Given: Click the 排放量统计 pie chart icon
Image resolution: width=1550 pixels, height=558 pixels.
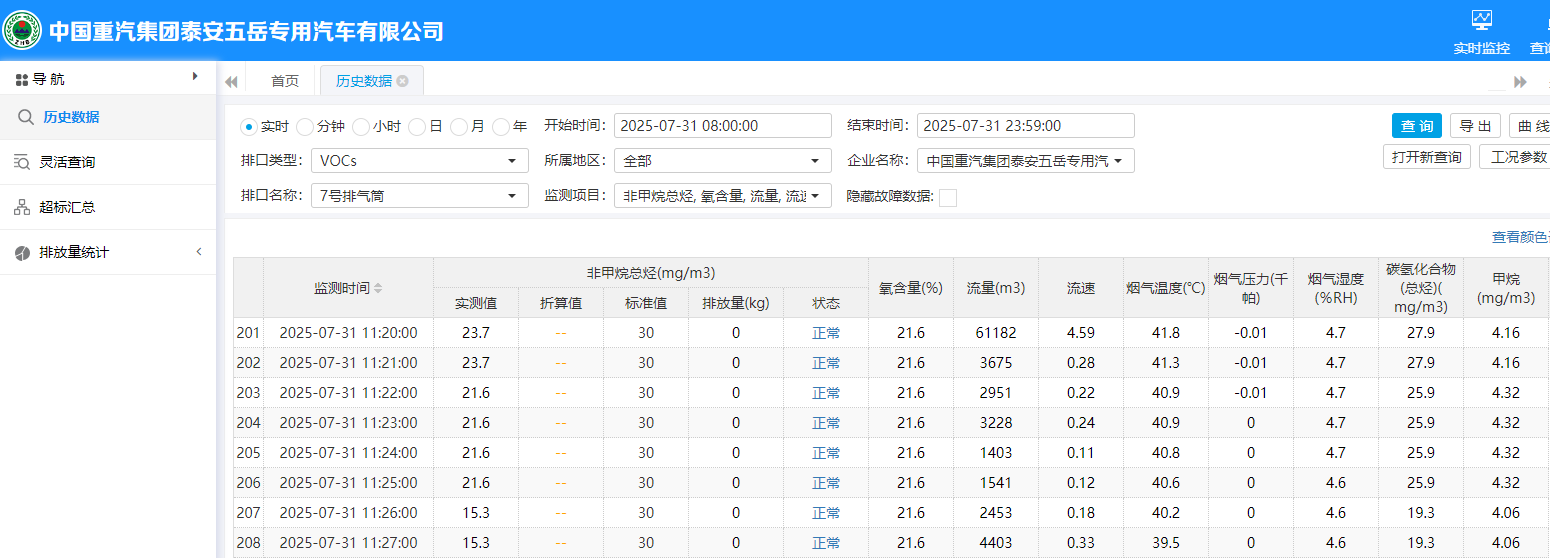Looking at the screenshot, I should tap(22, 253).
